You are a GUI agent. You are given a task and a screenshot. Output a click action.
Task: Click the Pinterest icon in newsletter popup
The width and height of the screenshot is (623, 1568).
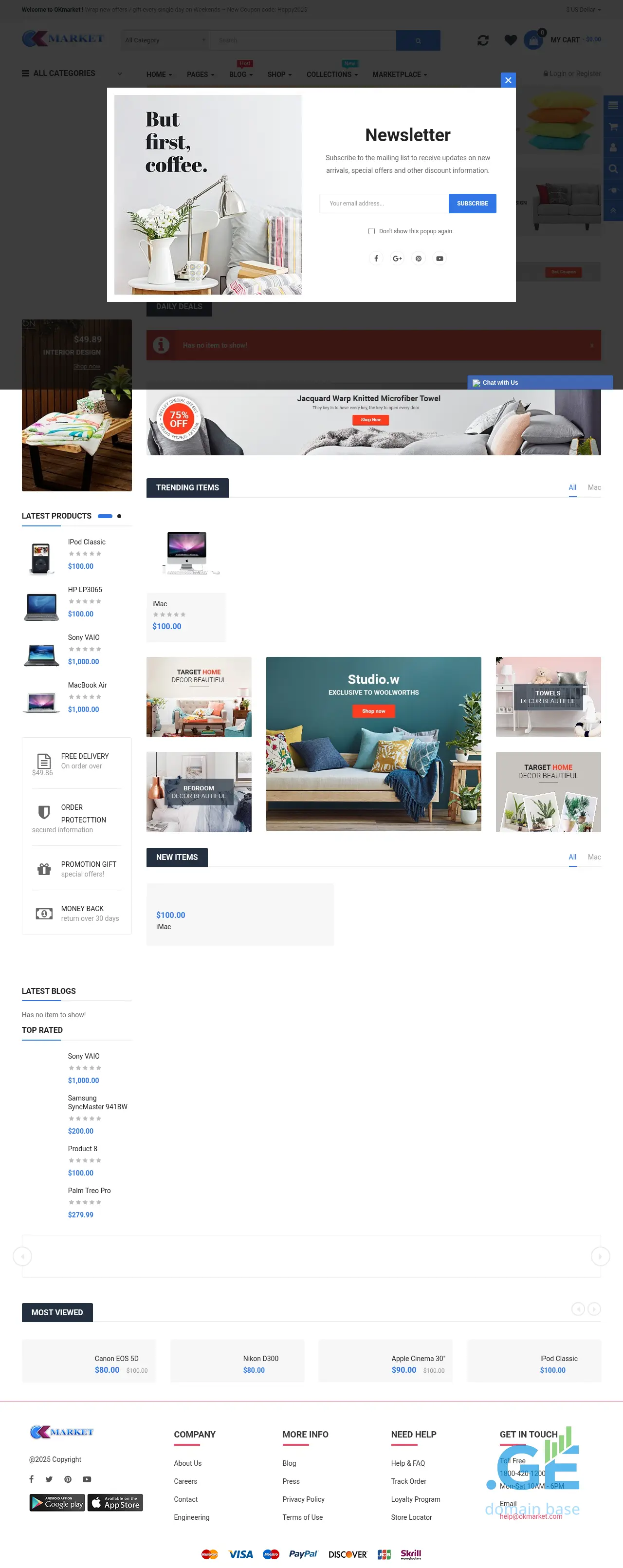pyautogui.click(x=419, y=259)
